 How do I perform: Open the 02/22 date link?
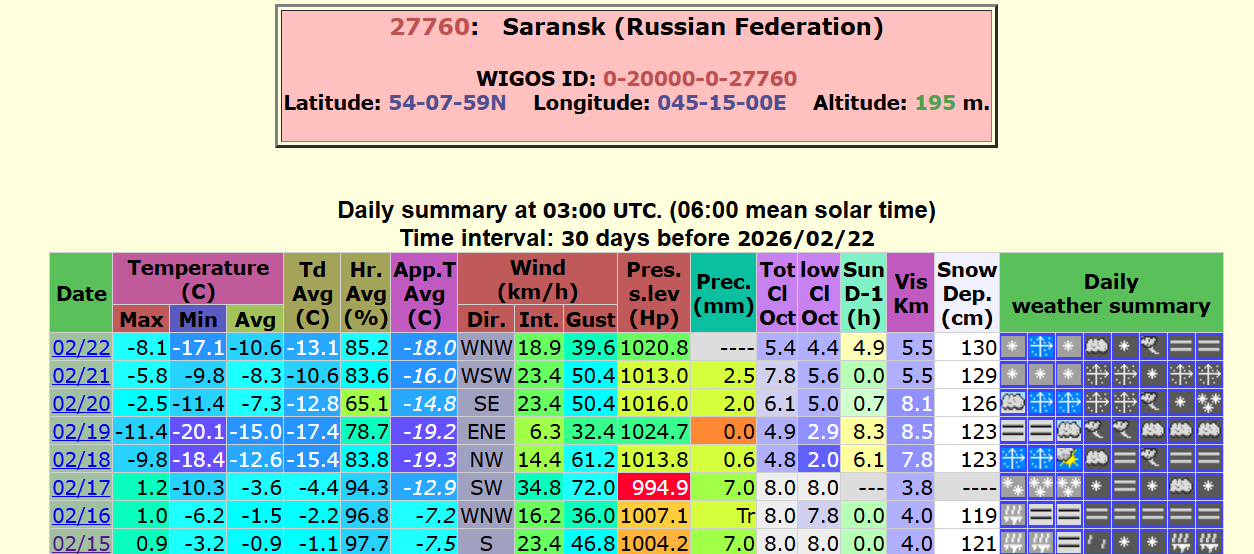click(81, 348)
